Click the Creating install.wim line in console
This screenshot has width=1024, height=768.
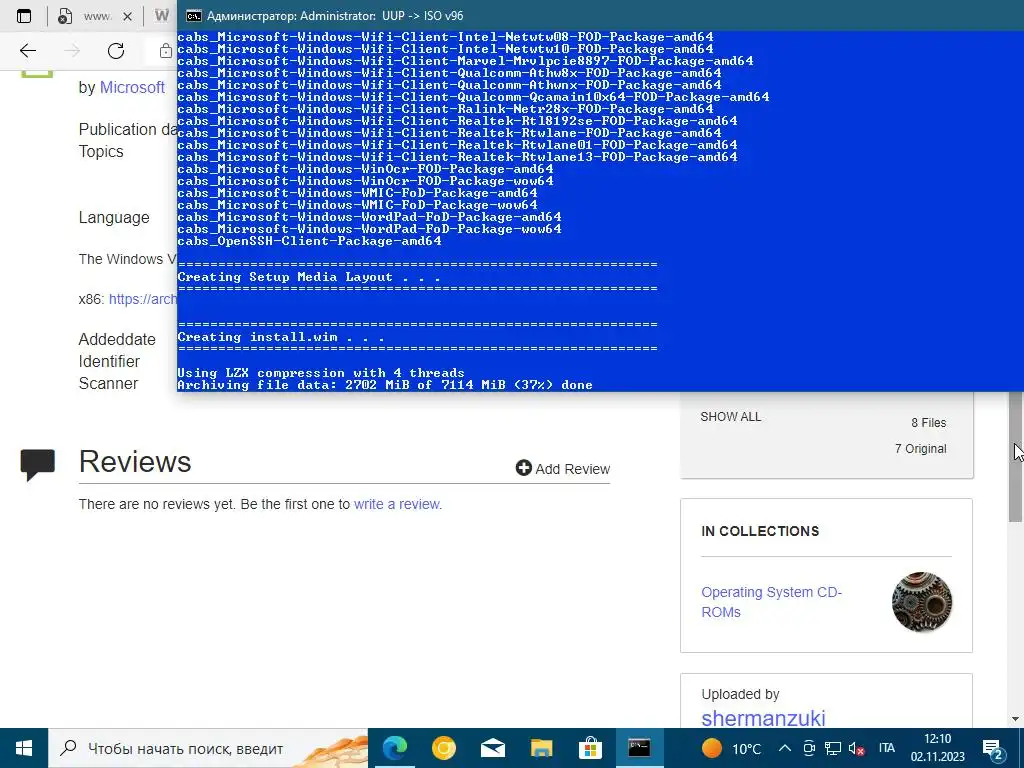point(281,337)
